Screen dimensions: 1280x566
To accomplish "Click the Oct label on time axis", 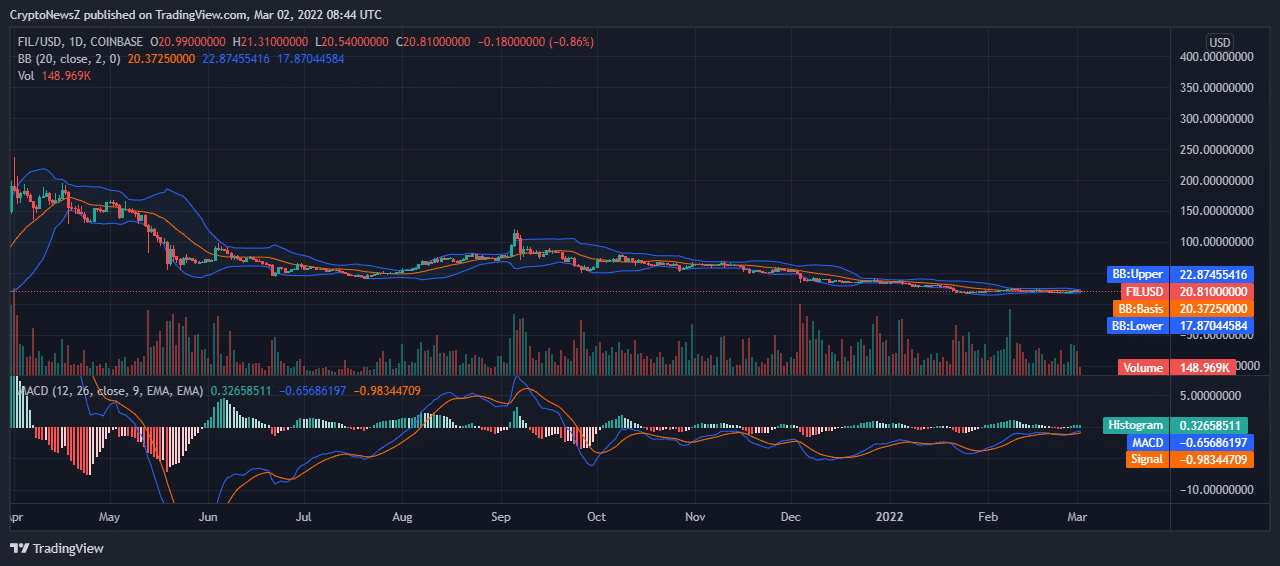I will pos(597,518).
